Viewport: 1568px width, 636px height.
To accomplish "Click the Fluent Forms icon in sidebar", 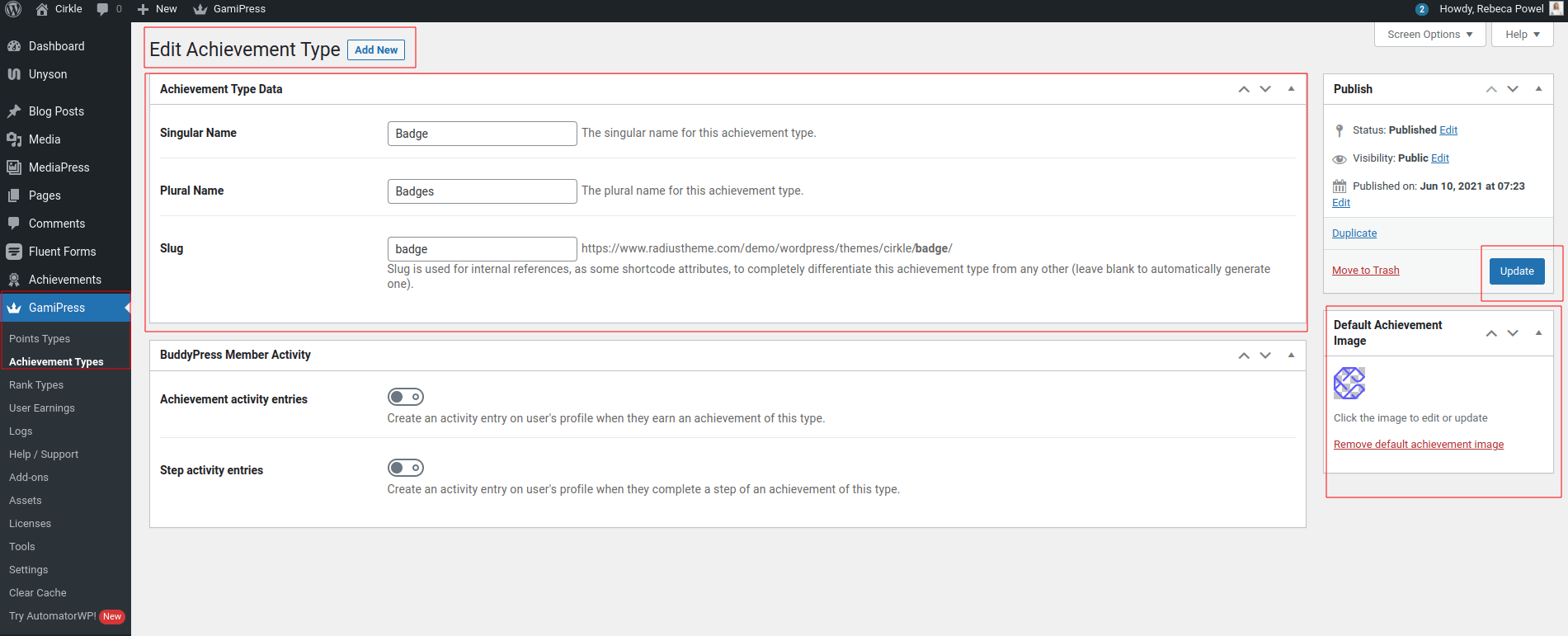I will point(14,252).
